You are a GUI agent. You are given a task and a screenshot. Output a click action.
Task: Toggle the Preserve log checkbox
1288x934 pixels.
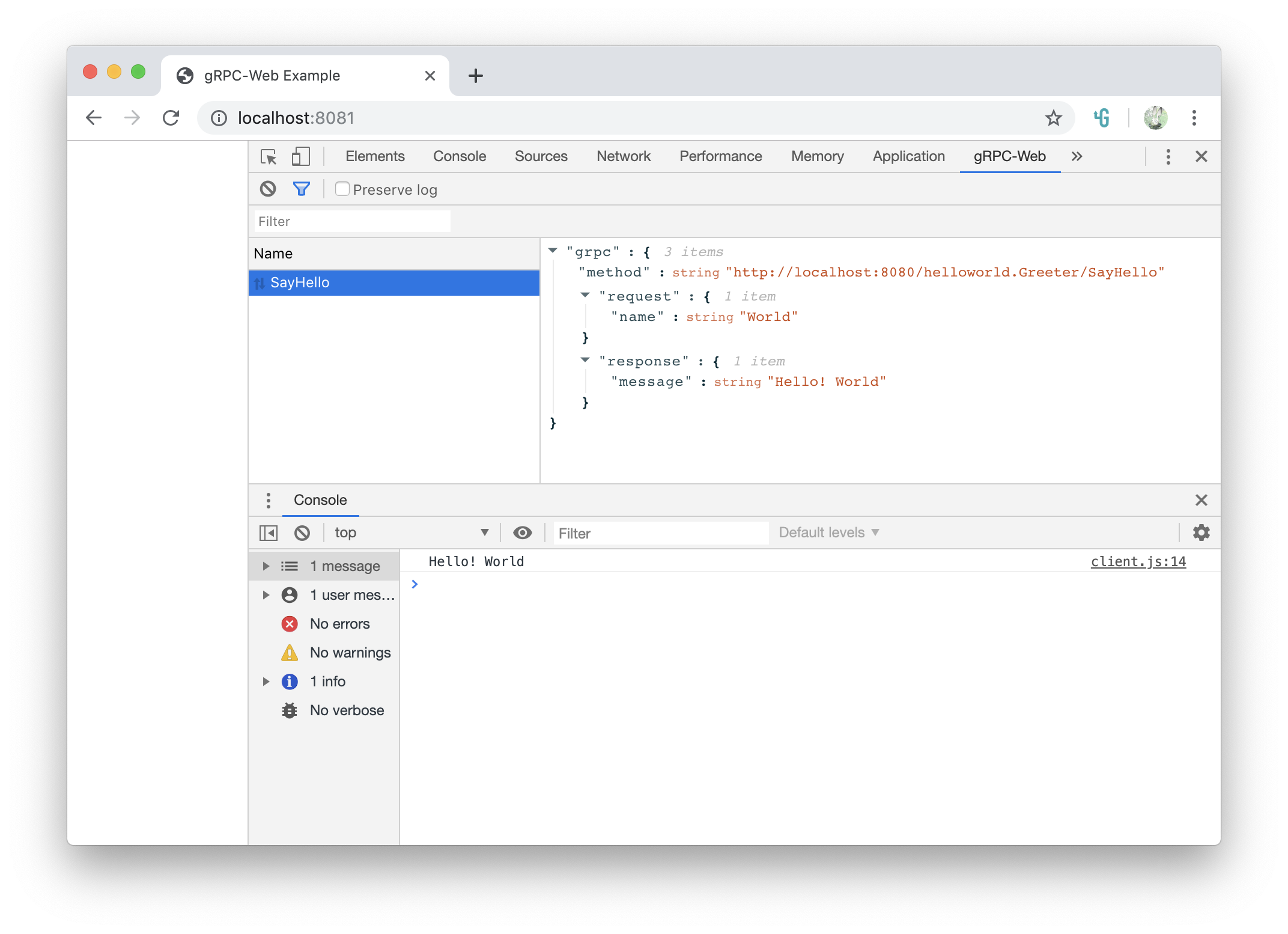click(x=341, y=189)
